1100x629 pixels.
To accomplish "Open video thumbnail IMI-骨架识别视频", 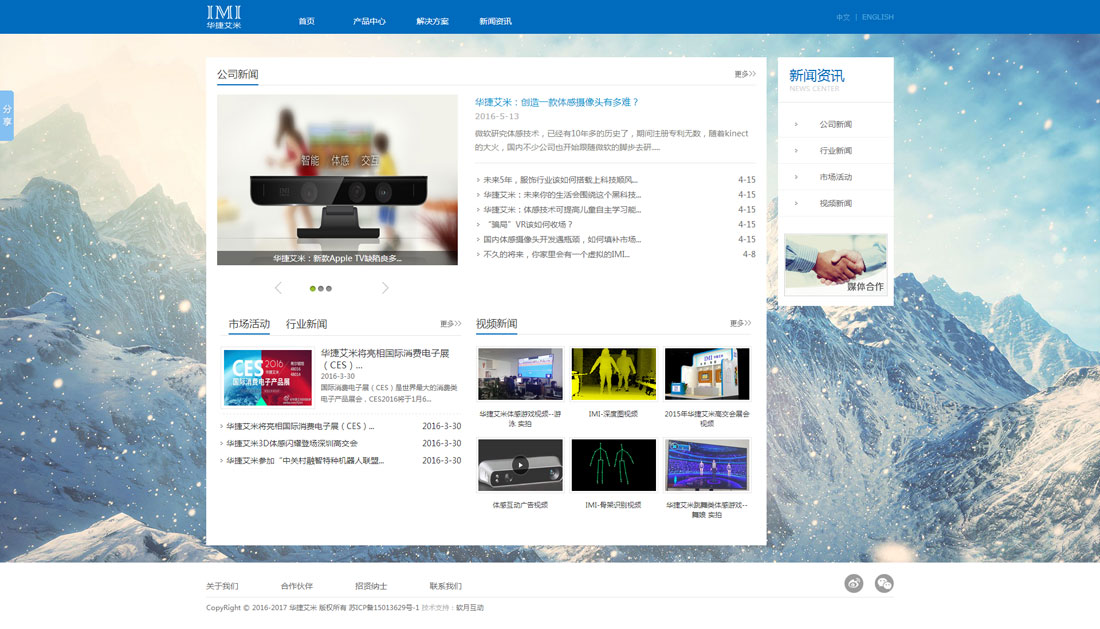I will point(613,465).
